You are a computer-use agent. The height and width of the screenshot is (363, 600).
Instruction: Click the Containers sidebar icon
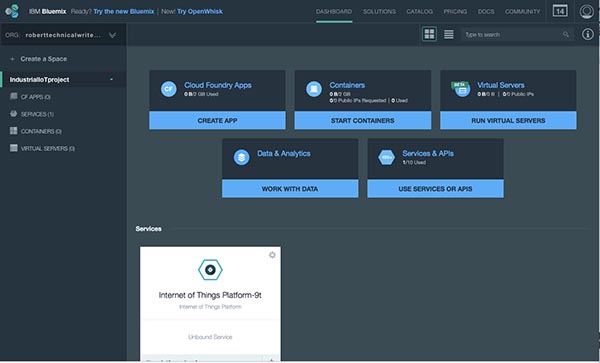pos(13,131)
